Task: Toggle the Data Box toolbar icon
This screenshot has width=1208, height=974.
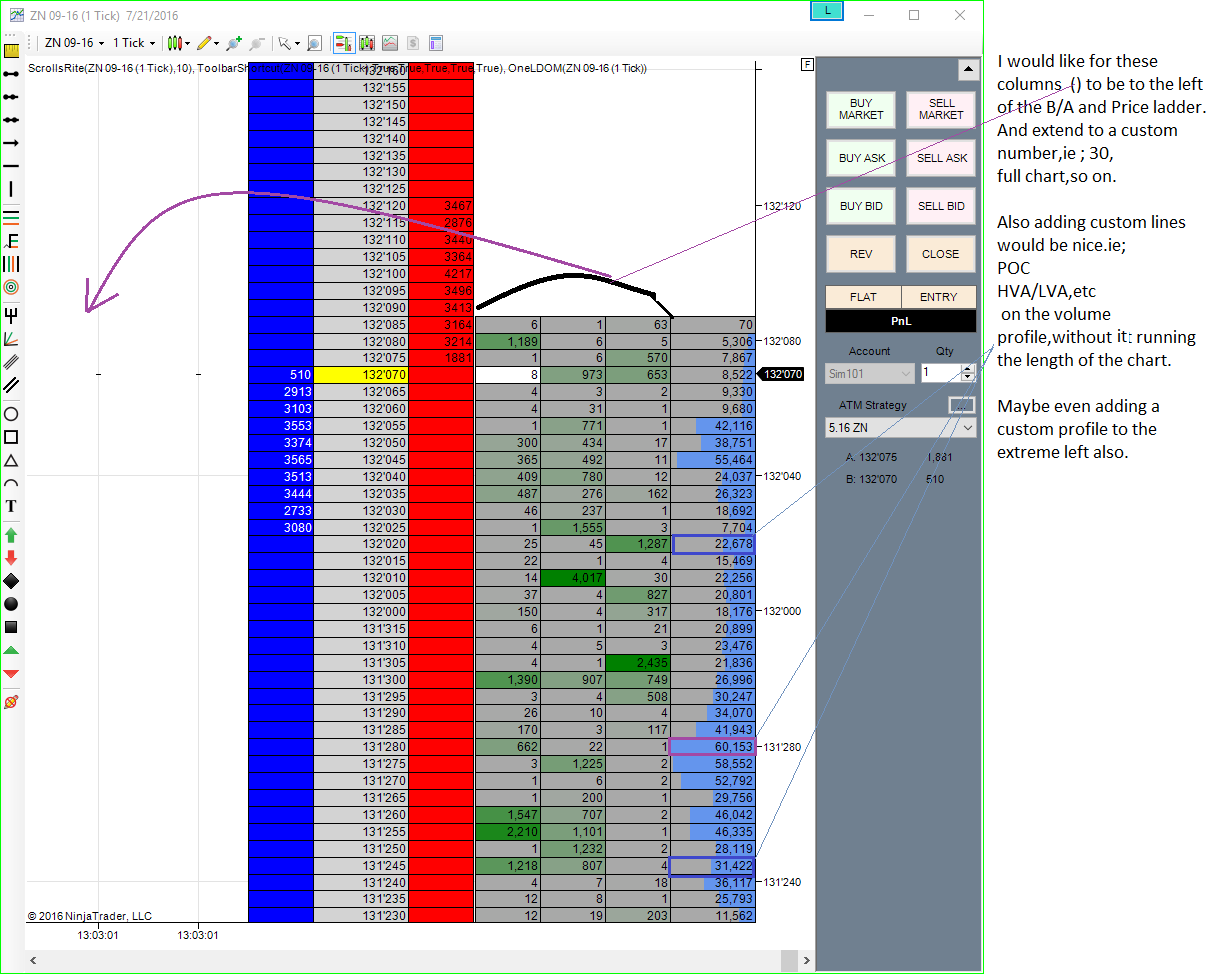Action: click(x=366, y=43)
